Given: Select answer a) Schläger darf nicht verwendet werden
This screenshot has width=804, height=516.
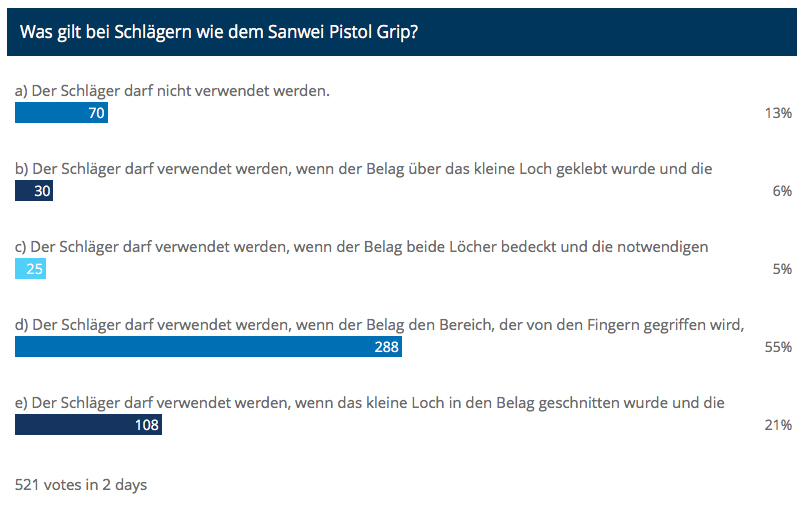Looking at the screenshot, I should [172, 91].
